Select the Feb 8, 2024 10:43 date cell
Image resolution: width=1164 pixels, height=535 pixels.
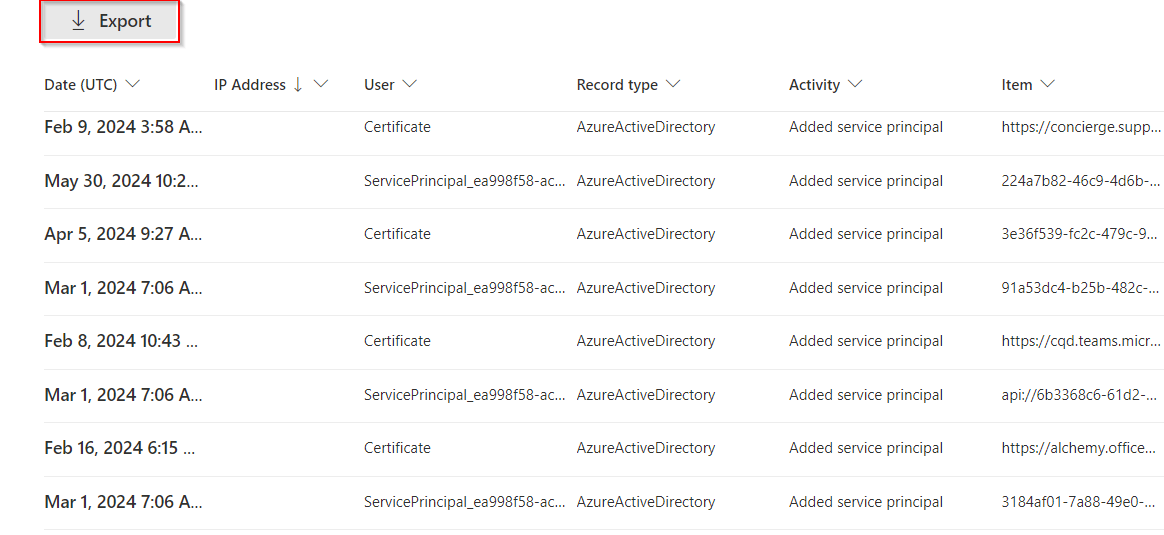point(123,341)
